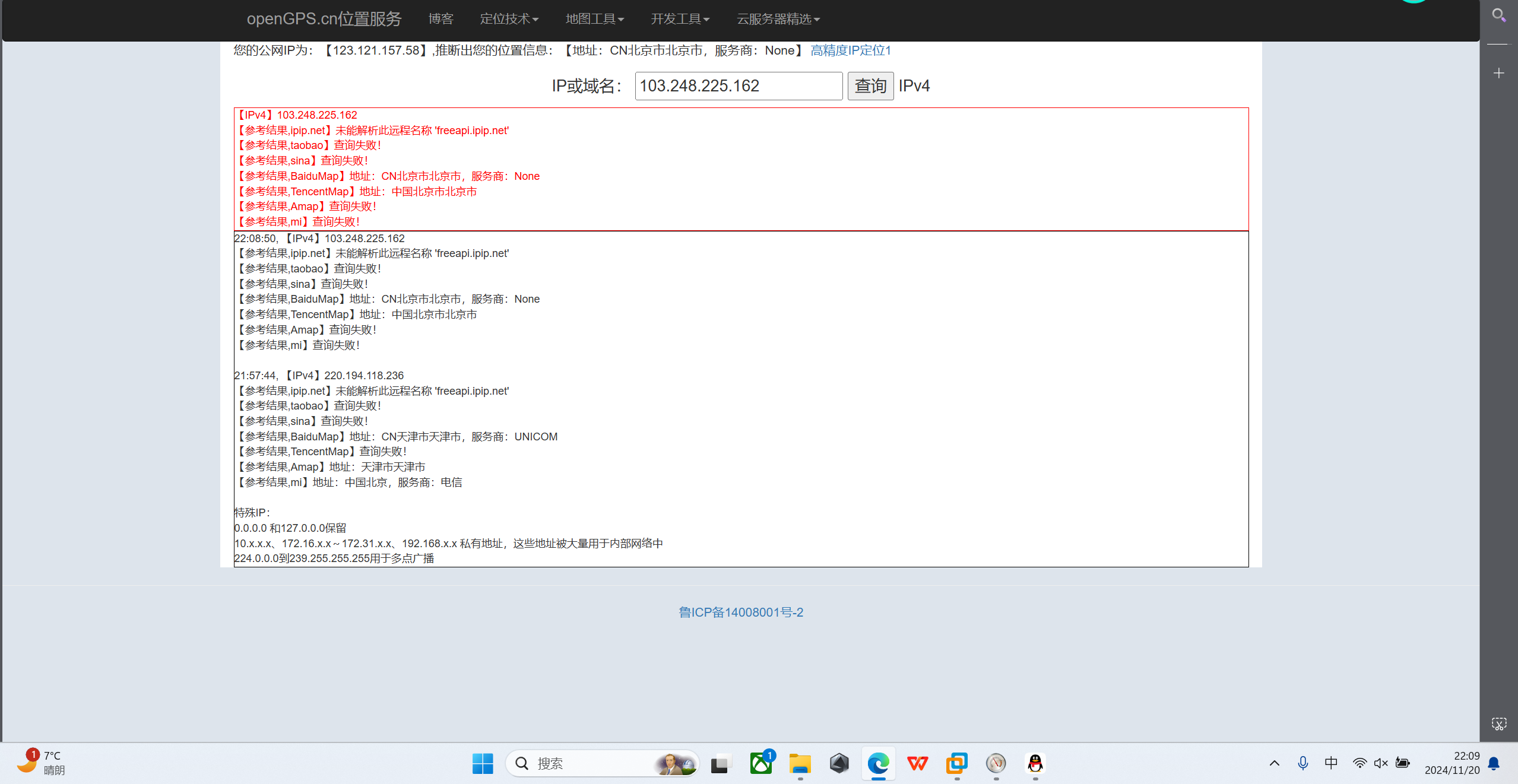The width and height of the screenshot is (1518, 784).
Task: Click the Windows Start button
Action: click(482, 763)
